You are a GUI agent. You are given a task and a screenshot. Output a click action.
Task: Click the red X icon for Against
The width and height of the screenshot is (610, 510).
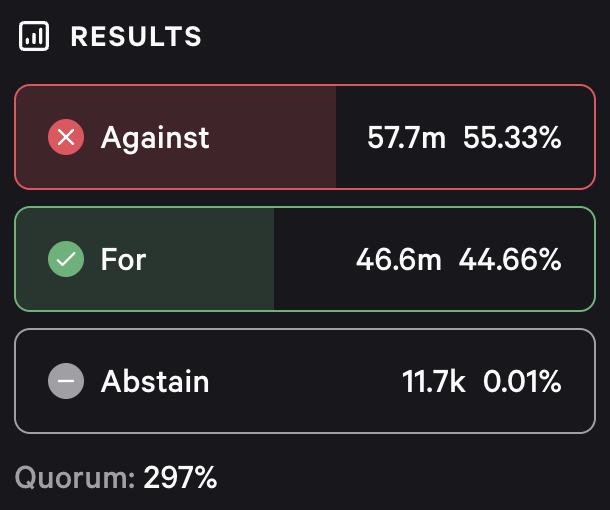[66, 137]
